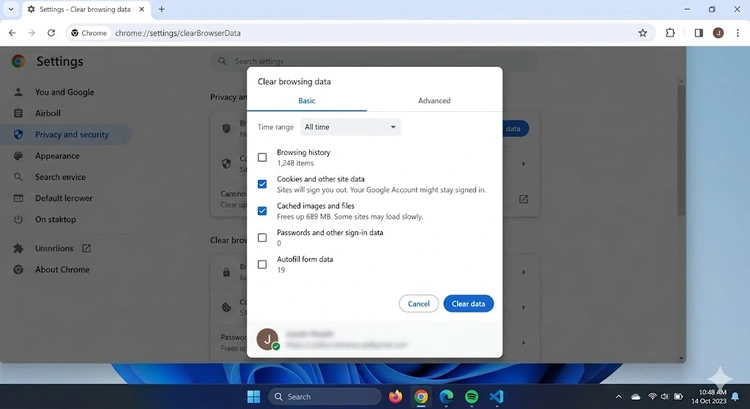Toggle the side panel icon
Screen dimensions: 750x409
click(x=698, y=33)
